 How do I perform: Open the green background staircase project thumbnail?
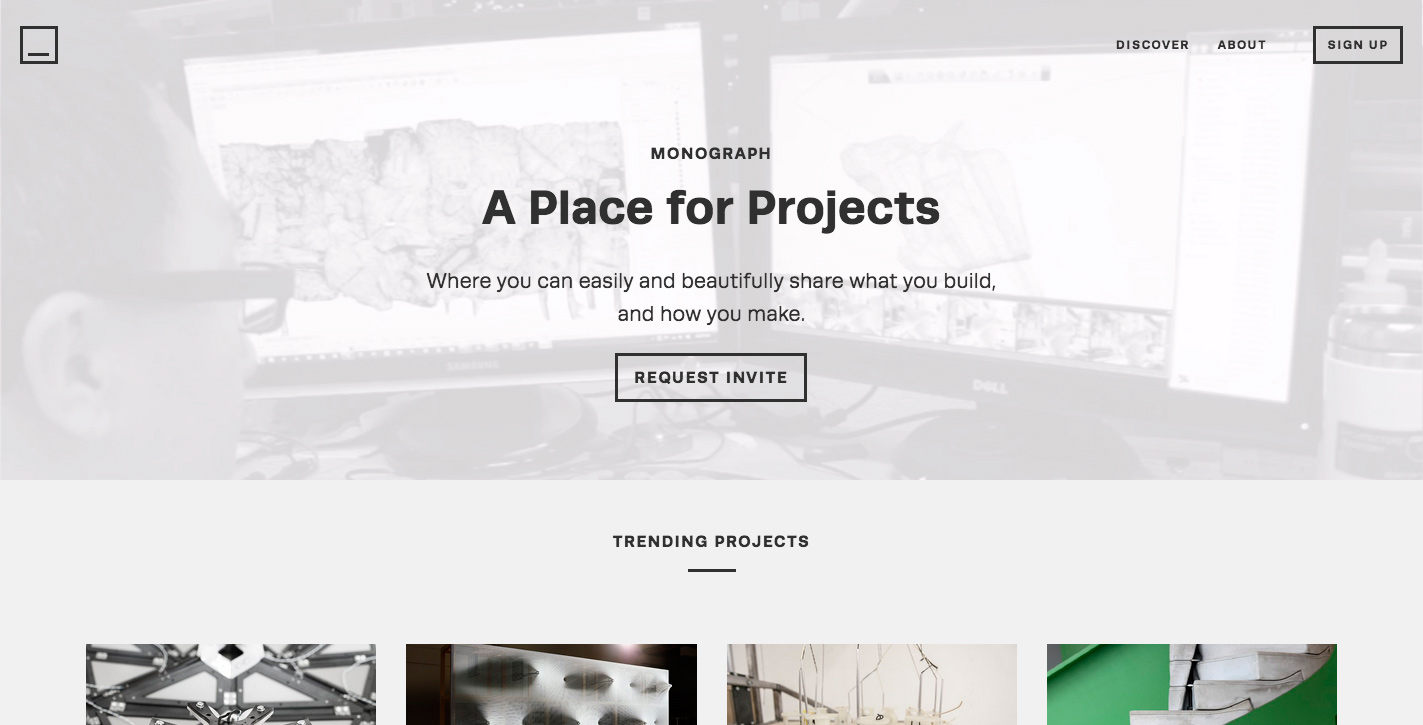[x=1192, y=684]
